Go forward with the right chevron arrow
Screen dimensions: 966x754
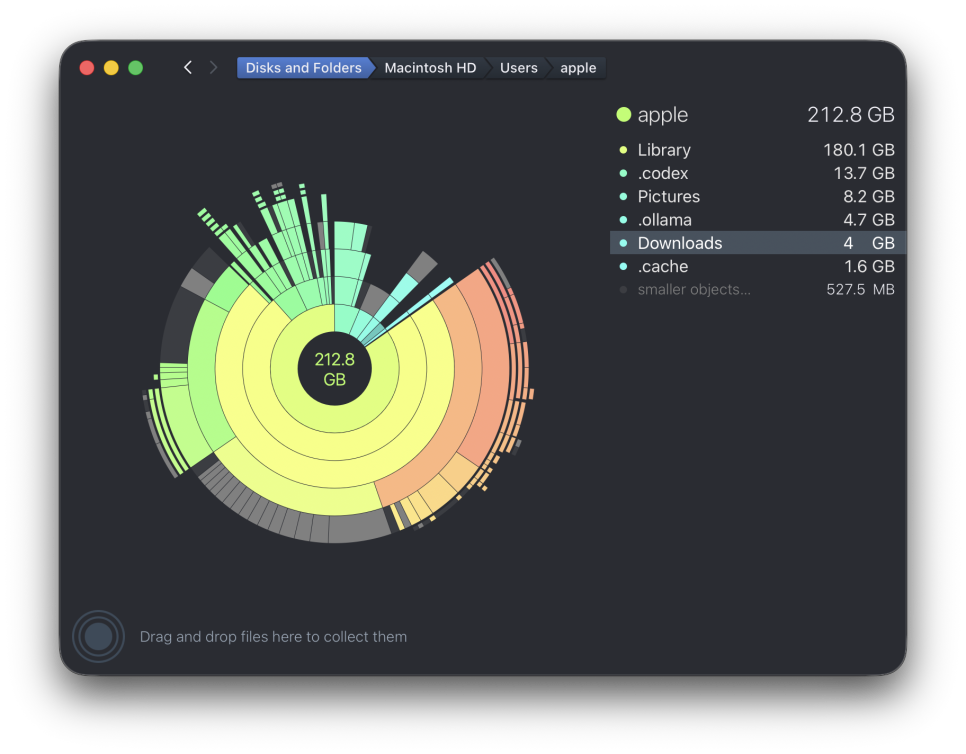click(213, 68)
